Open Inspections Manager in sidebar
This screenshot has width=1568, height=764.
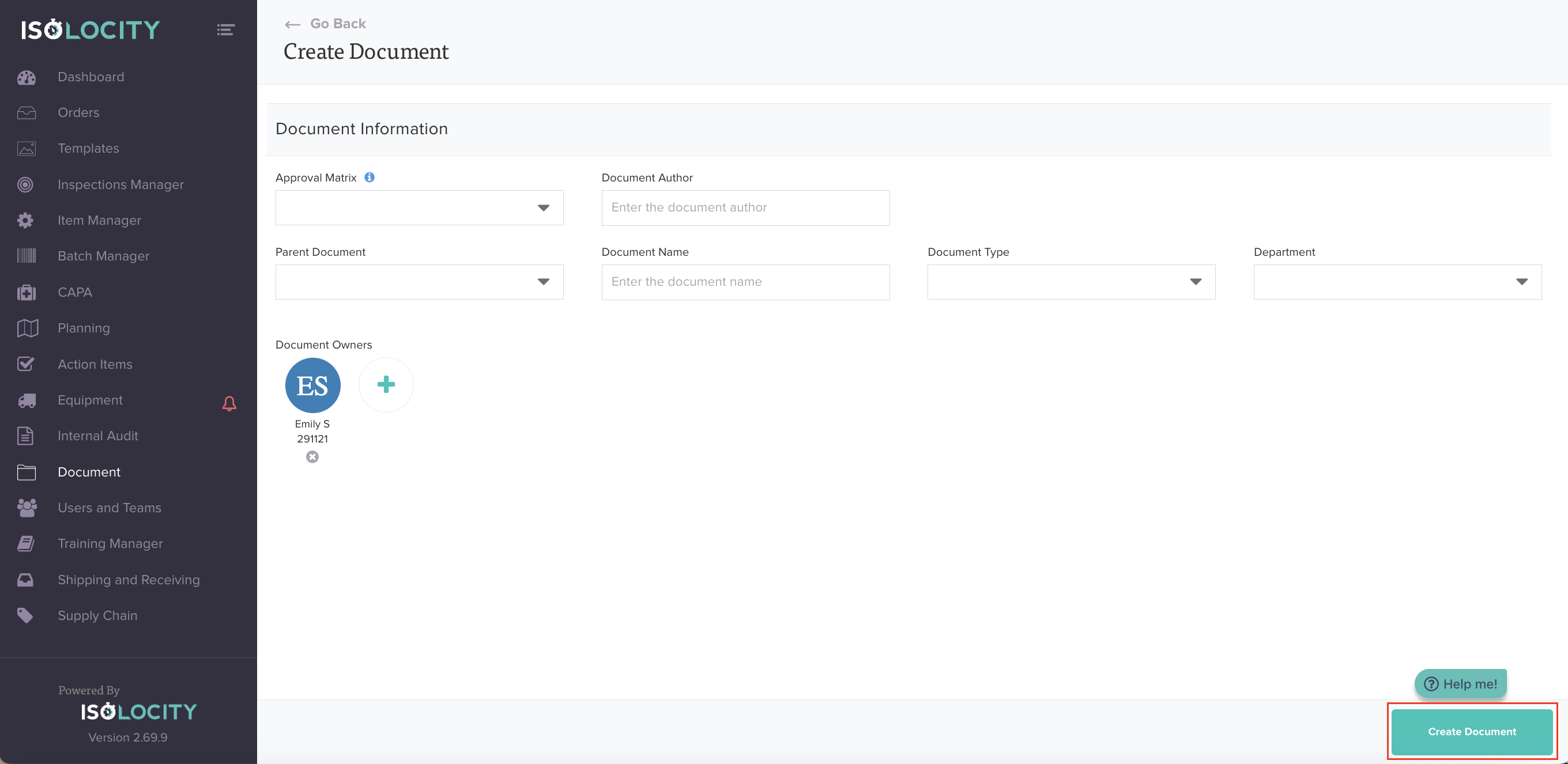pyautogui.click(x=120, y=185)
